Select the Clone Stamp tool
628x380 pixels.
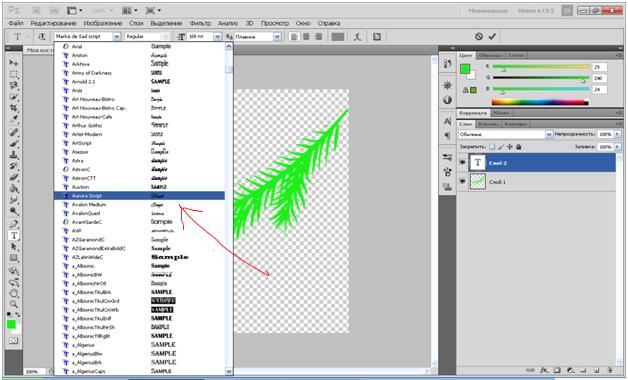pos(14,155)
